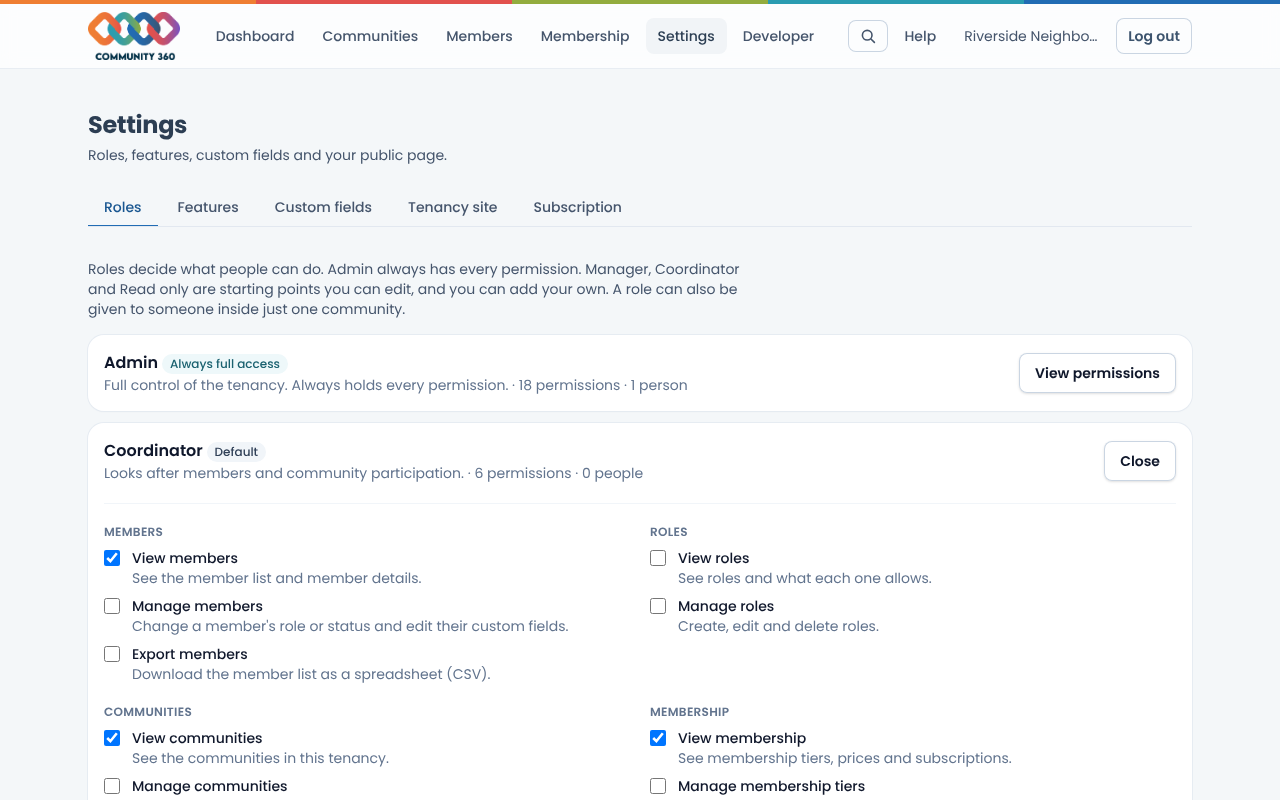
Task: Tick the Export members checkbox
Action: [x=112, y=654]
